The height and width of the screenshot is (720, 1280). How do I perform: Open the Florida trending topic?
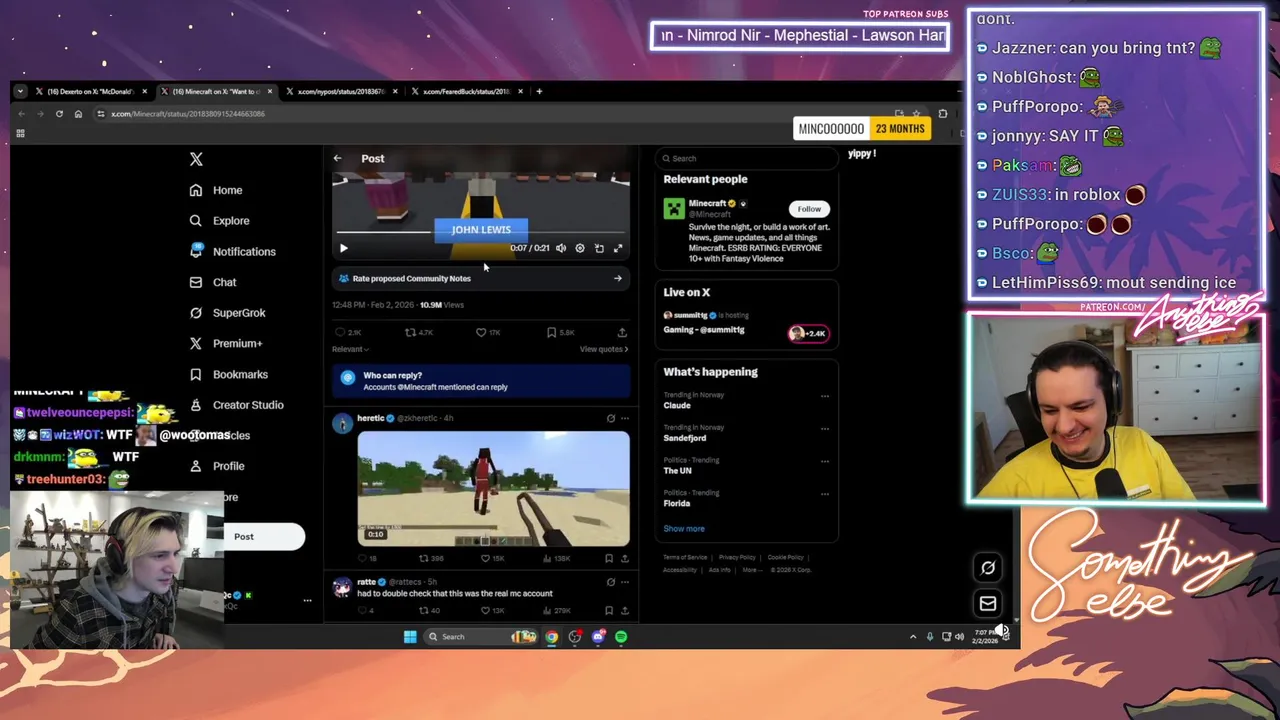[x=677, y=503]
